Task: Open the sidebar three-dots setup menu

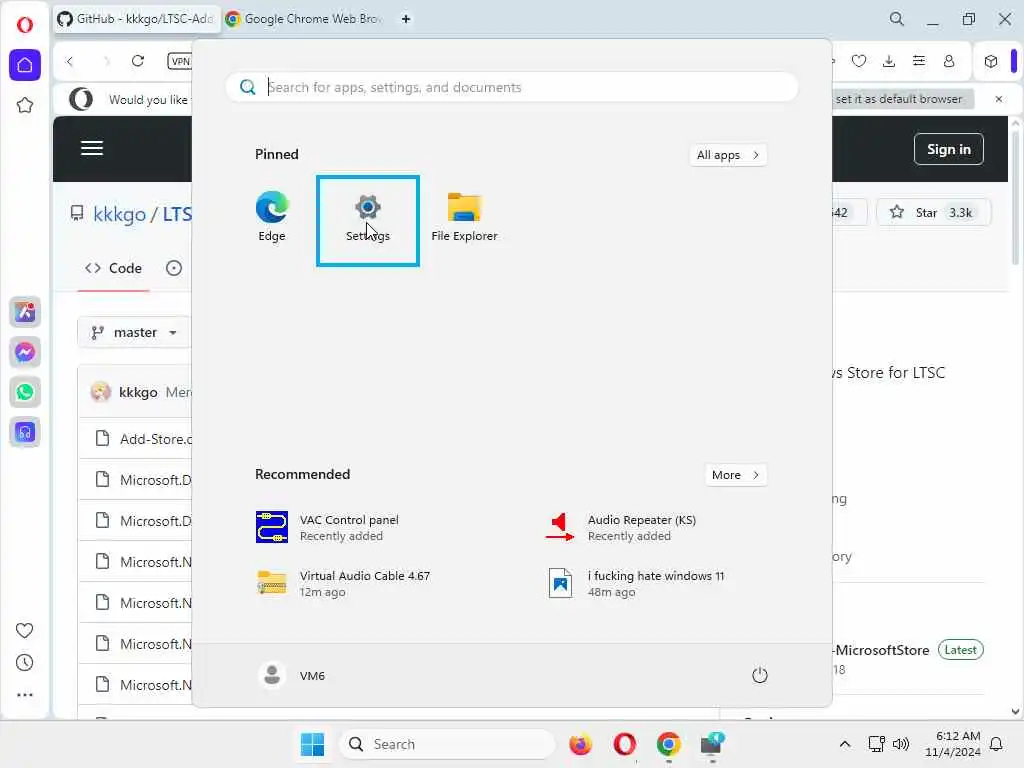Action: 24,695
